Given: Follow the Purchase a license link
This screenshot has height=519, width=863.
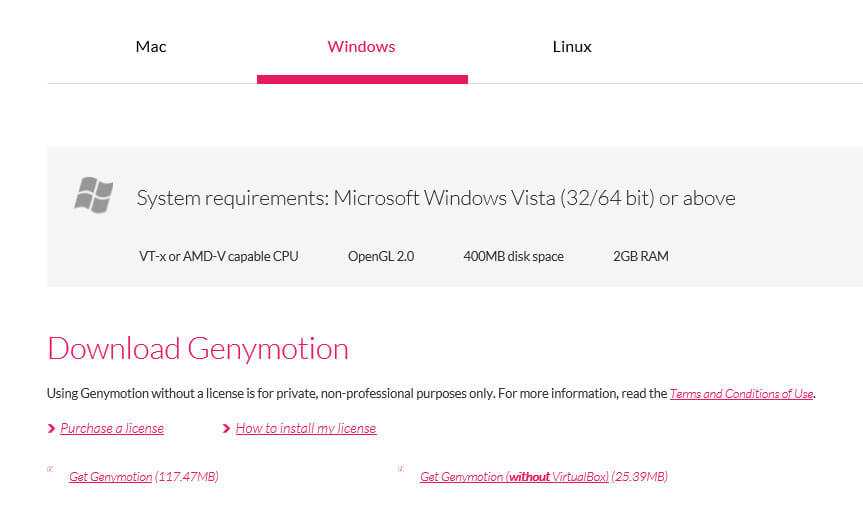Looking at the screenshot, I should (112, 428).
